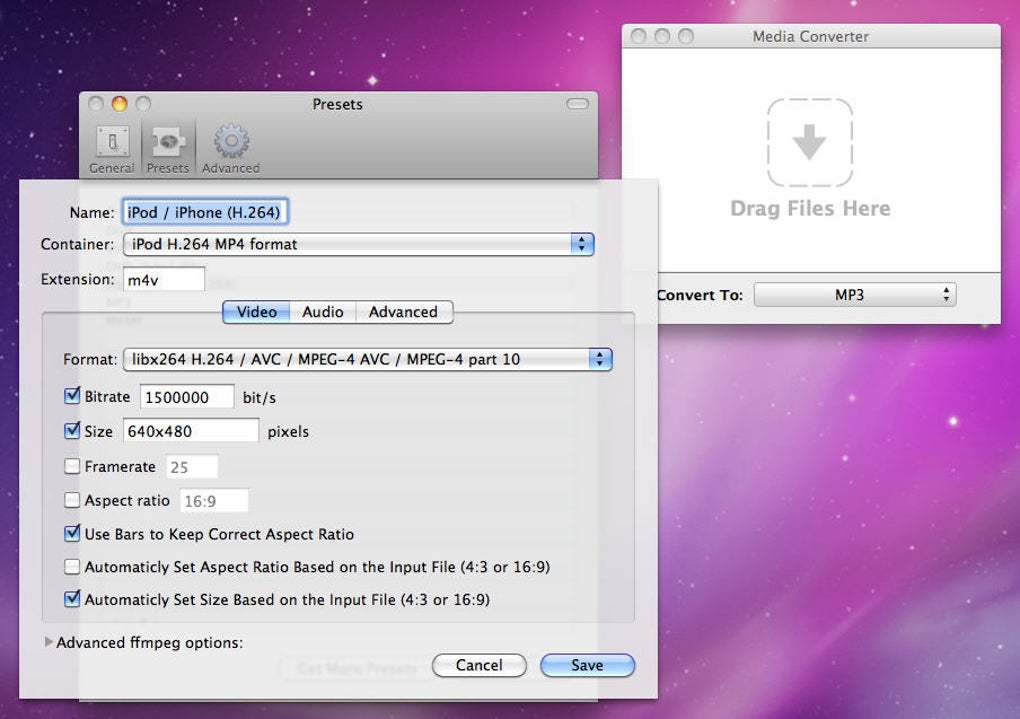Open the video Format codec dropdown
This screenshot has height=719, width=1020.
(x=368, y=359)
